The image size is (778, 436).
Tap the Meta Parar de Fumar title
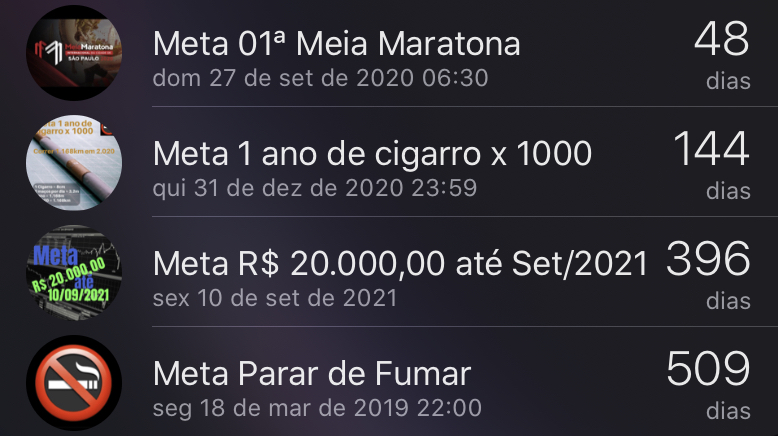coord(312,374)
